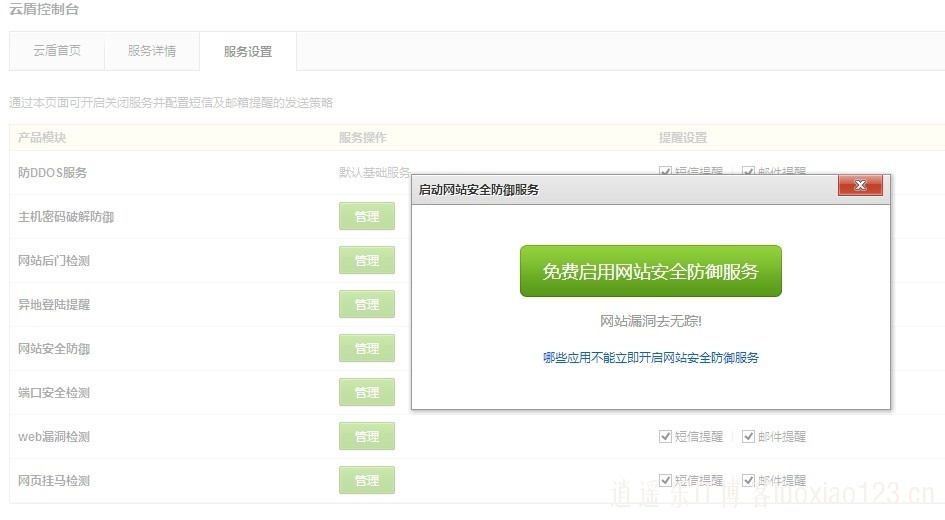Toggle 邮件提醒 checkbox for web漏洞检测

coord(749,436)
